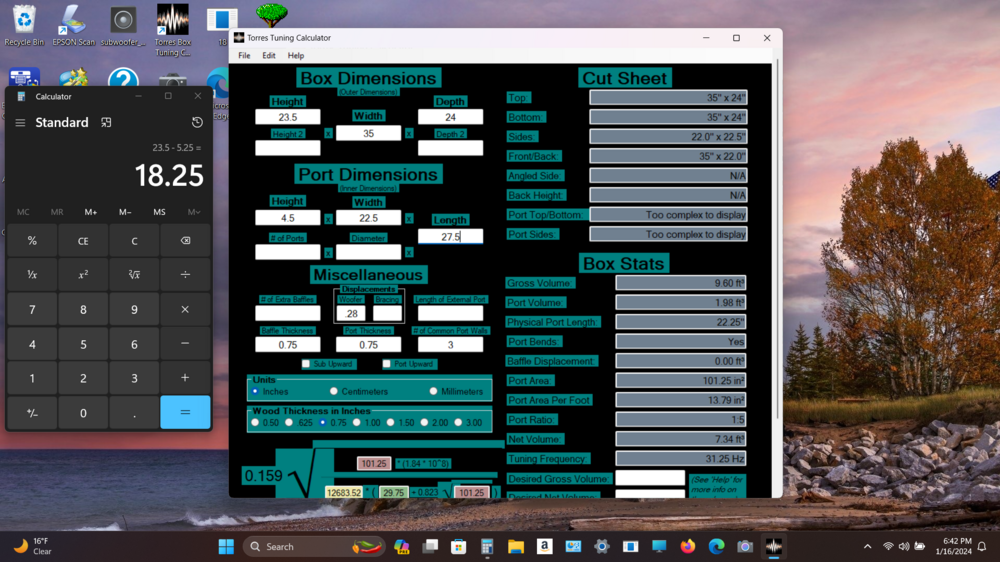This screenshot has height=562, width=1000.
Task: Open Settings gear in taskbar
Action: coord(601,547)
